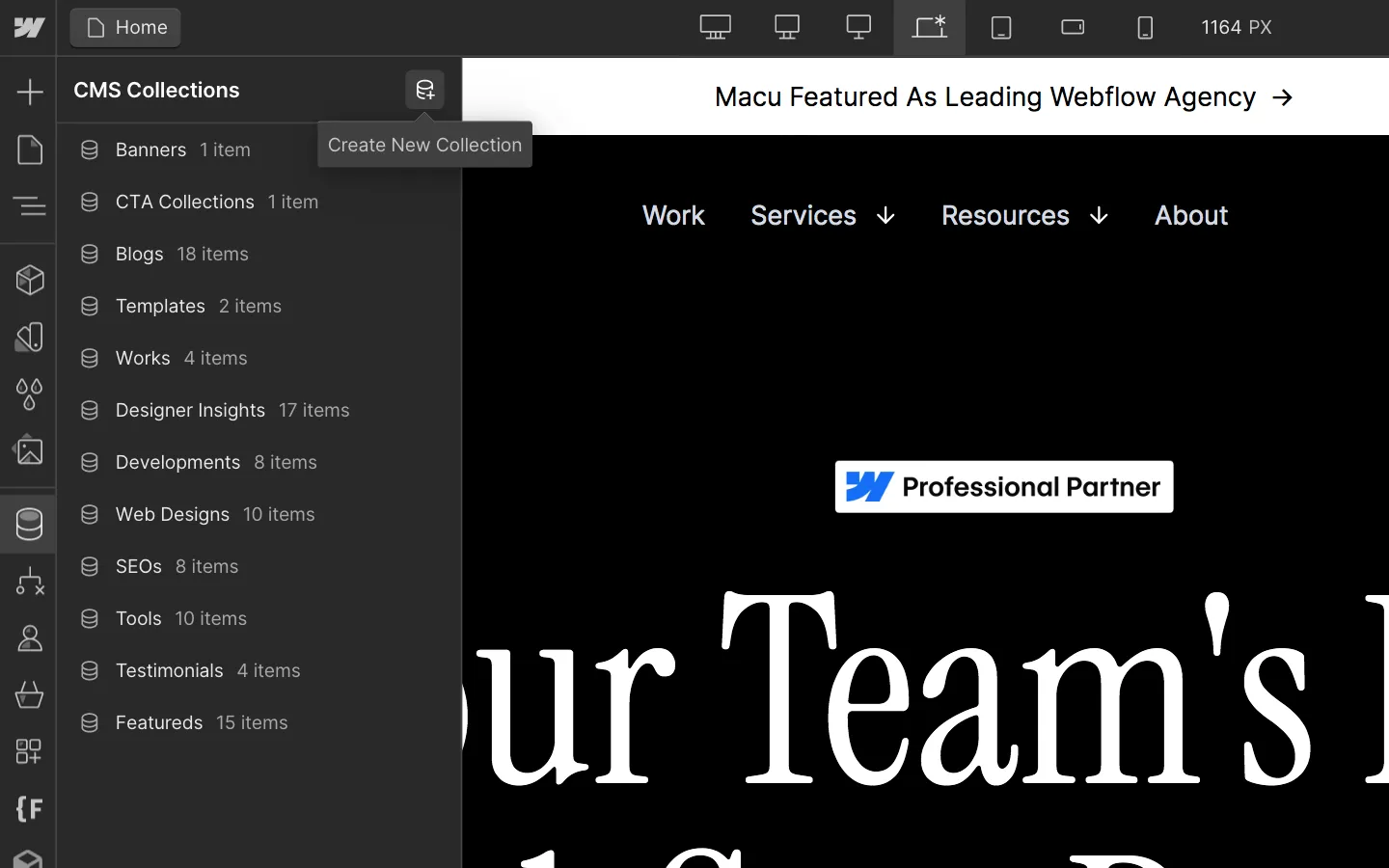Open the Pages panel
Viewport: 1389px width, 868px height.
[29, 149]
